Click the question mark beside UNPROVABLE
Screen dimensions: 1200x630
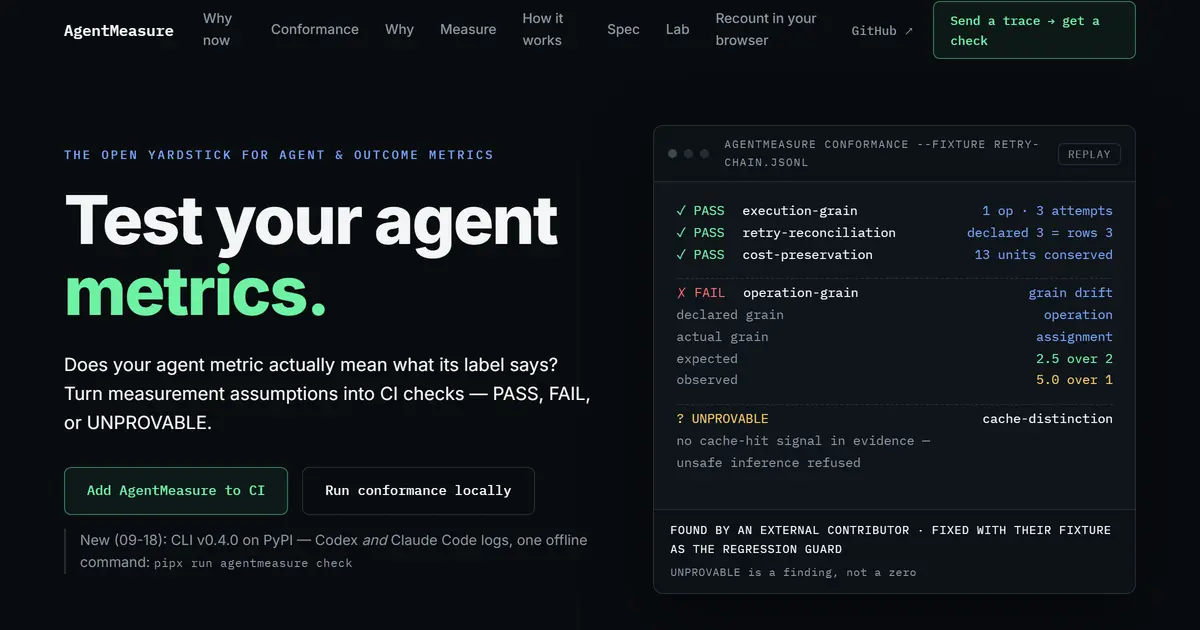pos(680,419)
